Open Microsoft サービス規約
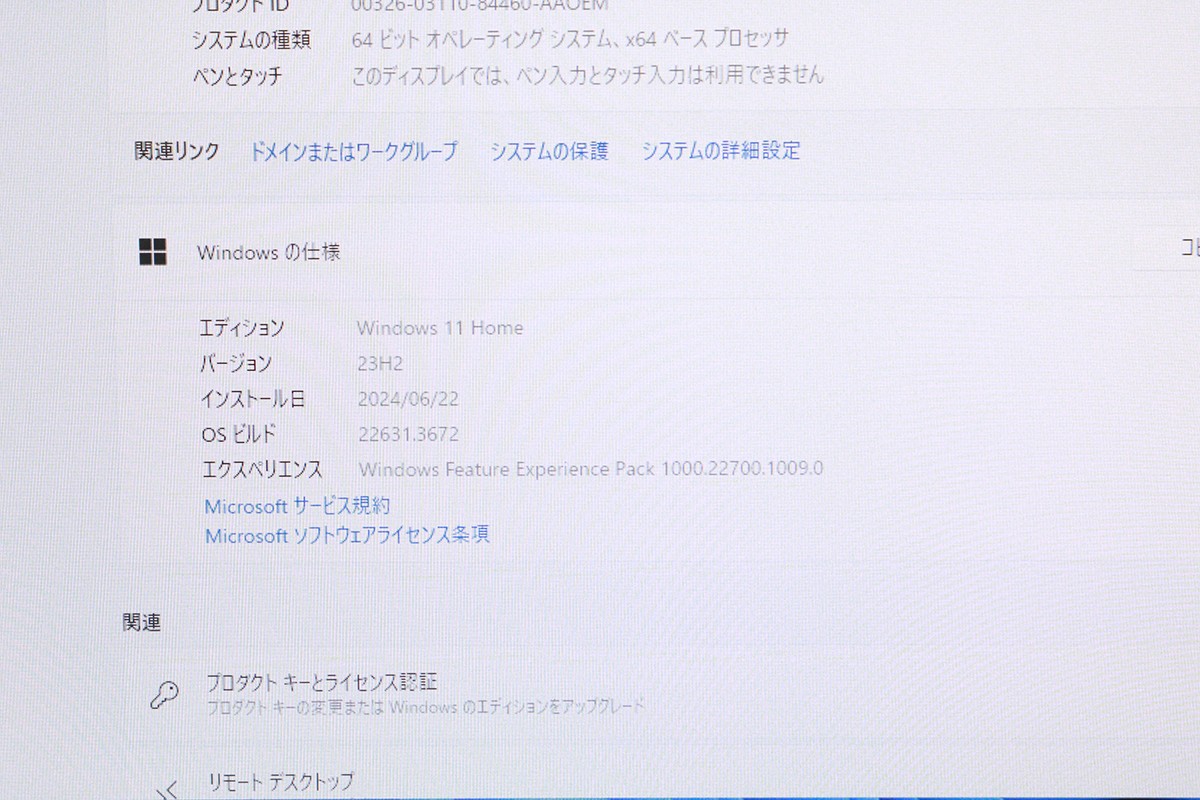1200x800 pixels. click(x=295, y=506)
